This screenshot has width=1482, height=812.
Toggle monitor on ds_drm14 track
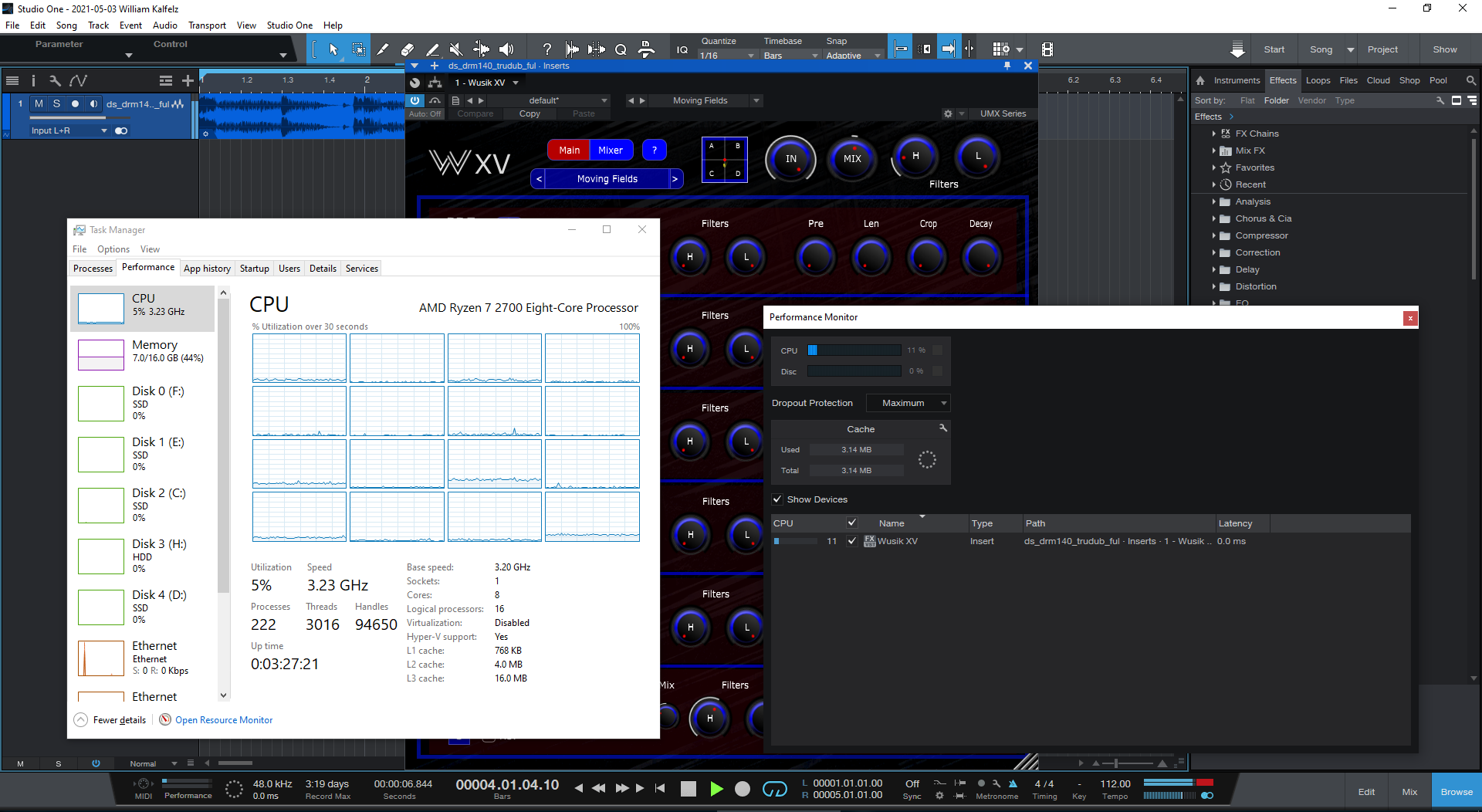point(93,103)
